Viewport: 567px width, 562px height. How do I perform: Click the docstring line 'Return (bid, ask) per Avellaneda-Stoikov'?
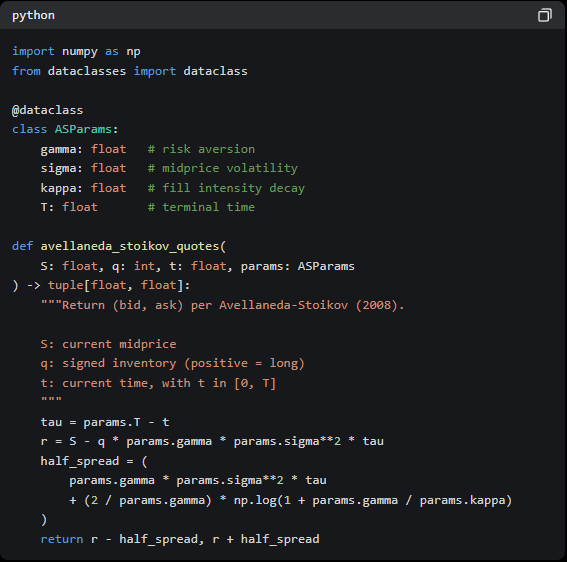pyautogui.click(x=222, y=305)
